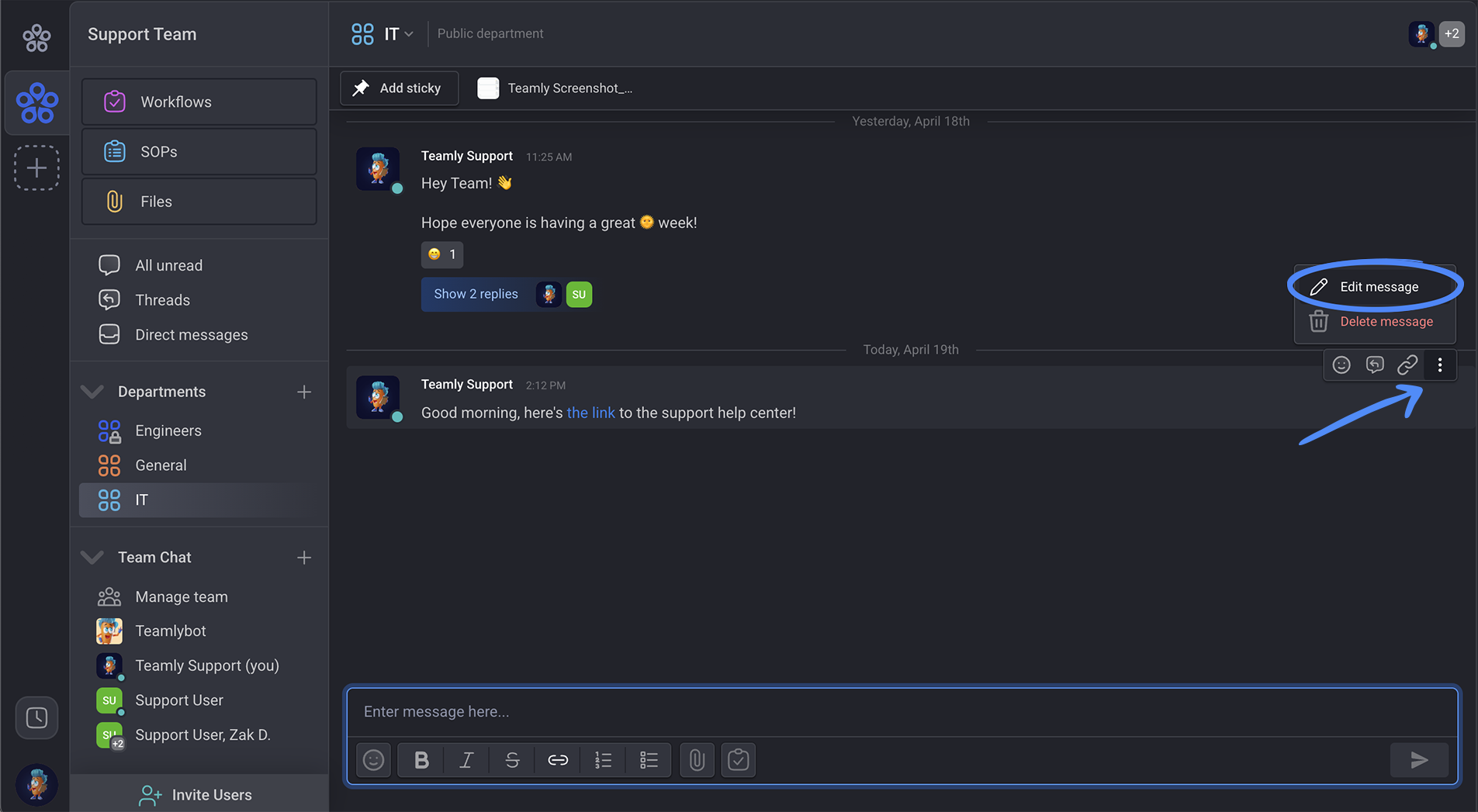
Task: Focus the Enter message here field
Action: click(x=902, y=712)
